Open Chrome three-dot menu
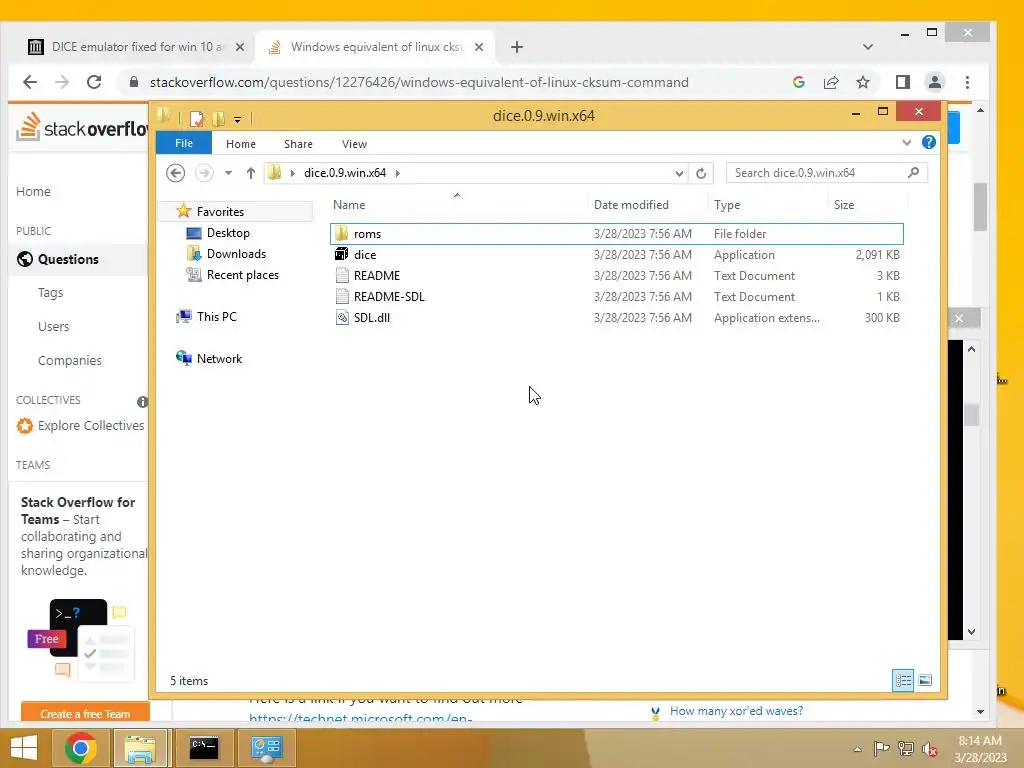Image resolution: width=1024 pixels, height=768 pixels. (x=967, y=82)
